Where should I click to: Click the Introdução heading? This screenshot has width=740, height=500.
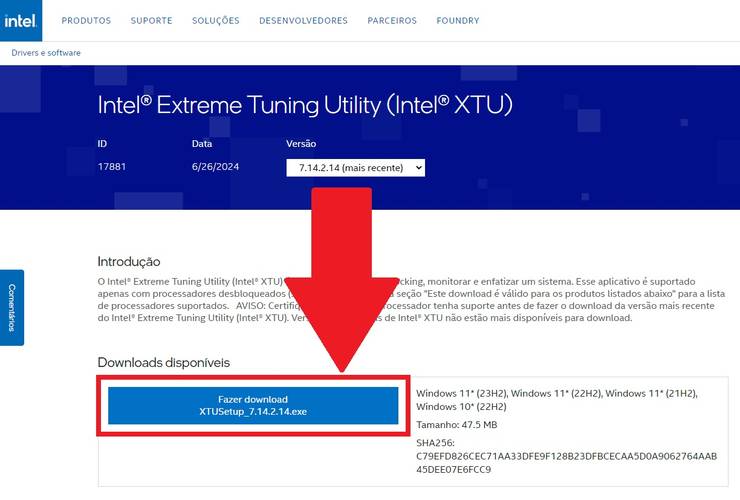tap(129, 262)
